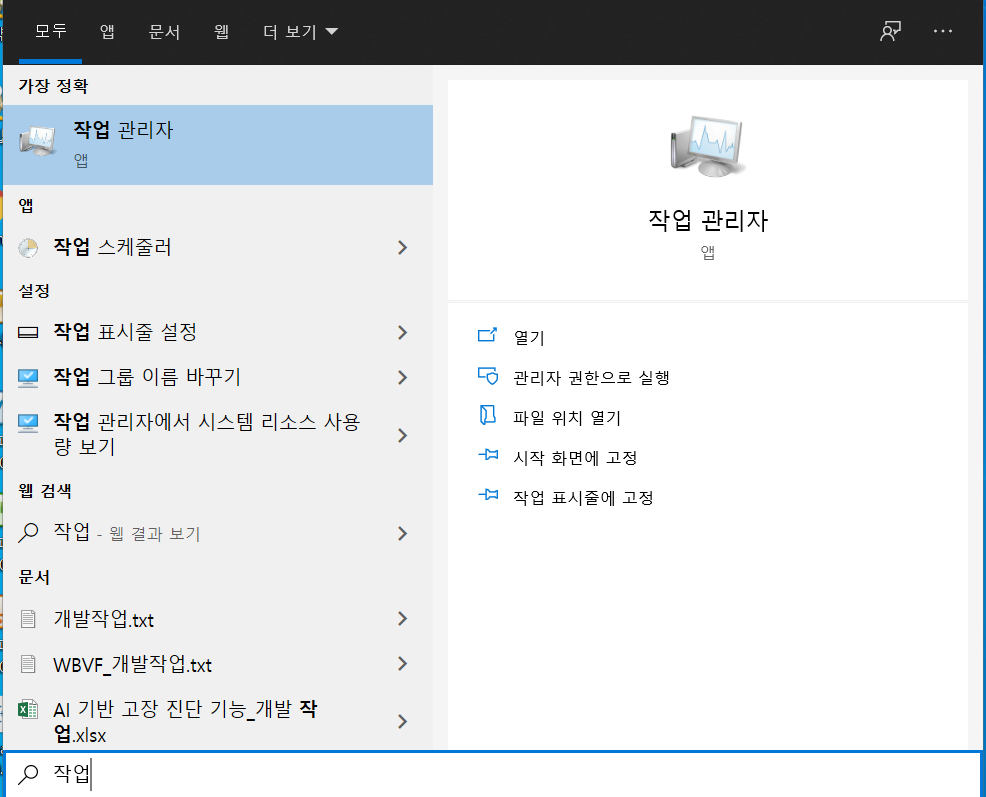The width and height of the screenshot is (986, 797).
Task: Choose 작업 표시줄에 고정
Action: tap(584, 498)
